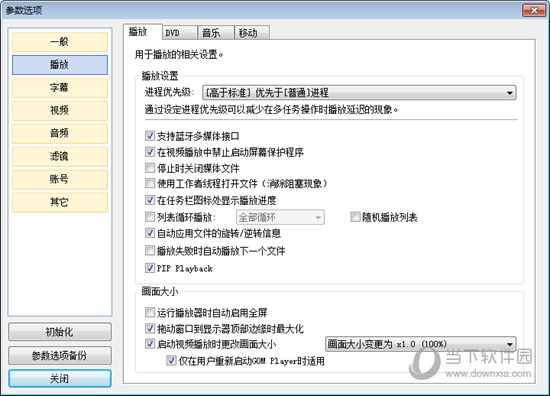Switch to the 音乐 tab
Screen dimensions: 550x396
pyautogui.click(x=216, y=33)
